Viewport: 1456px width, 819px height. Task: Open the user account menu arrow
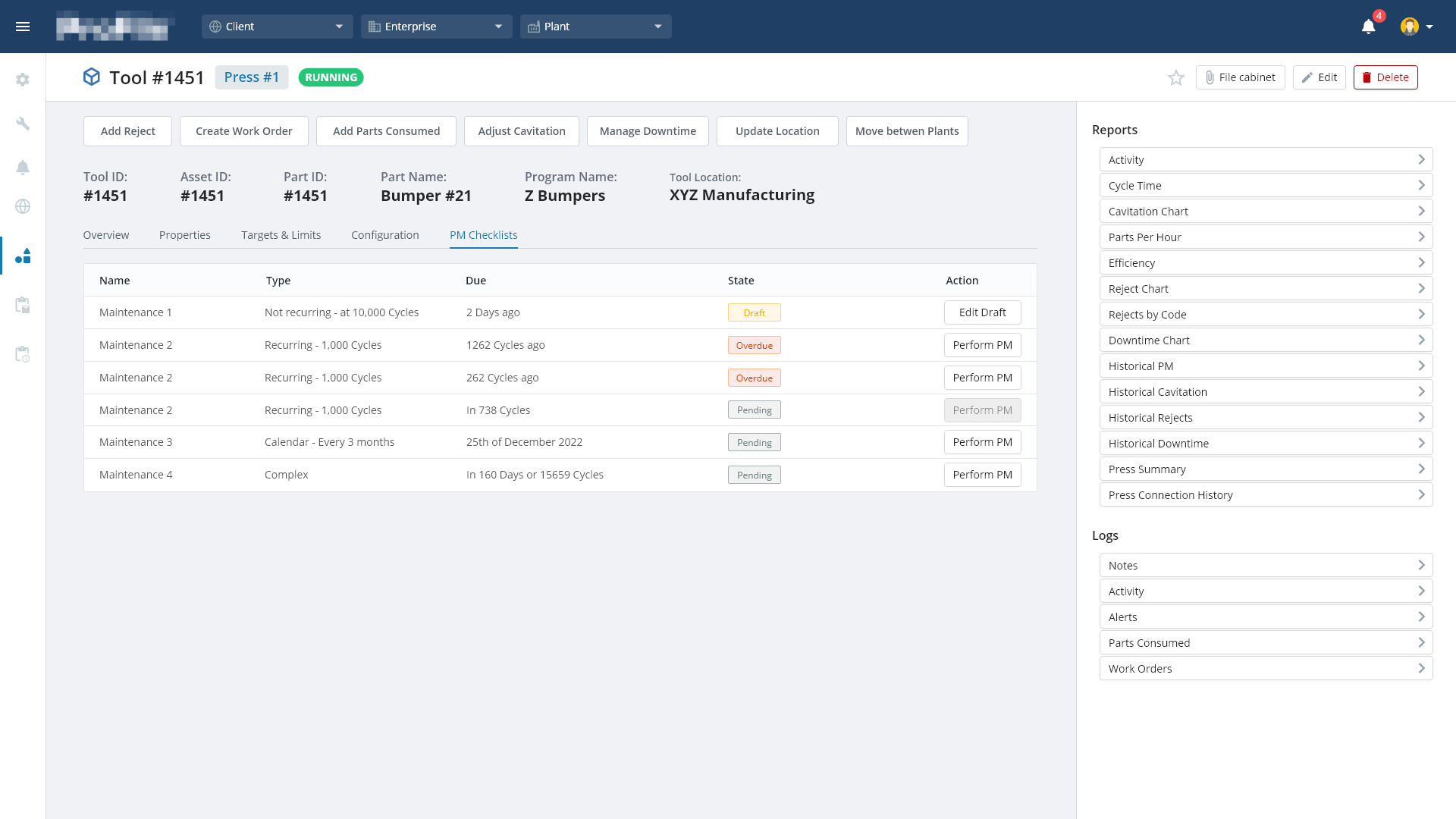(x=1430, y=27)
